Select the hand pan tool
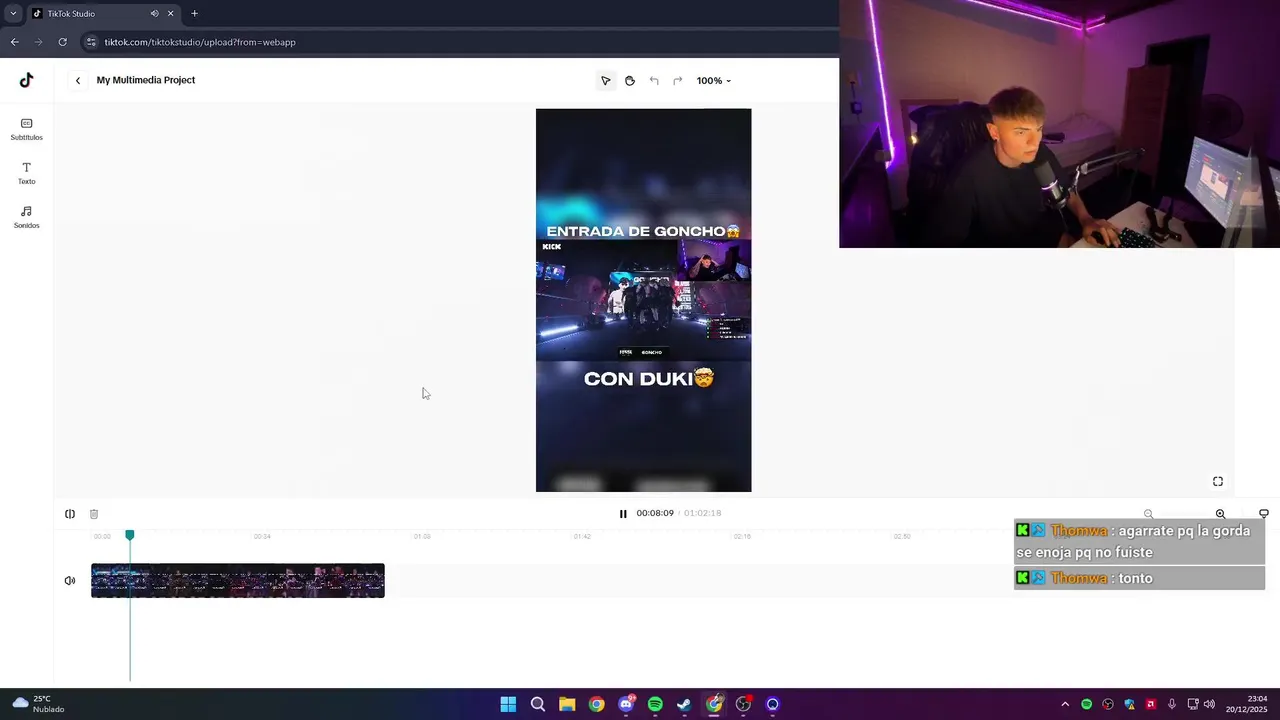This screenshot has height=720, width=1280. coord(629,80)
